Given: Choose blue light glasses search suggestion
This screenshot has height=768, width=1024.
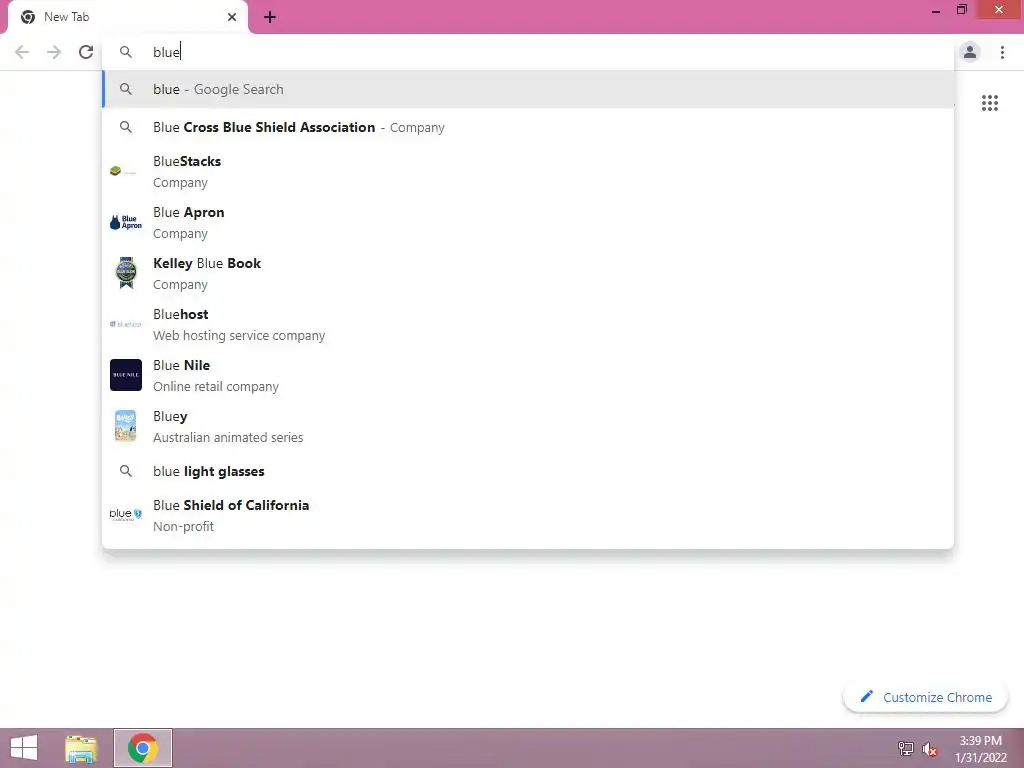Looking at the screenshot, I should [x=528, y=471].
